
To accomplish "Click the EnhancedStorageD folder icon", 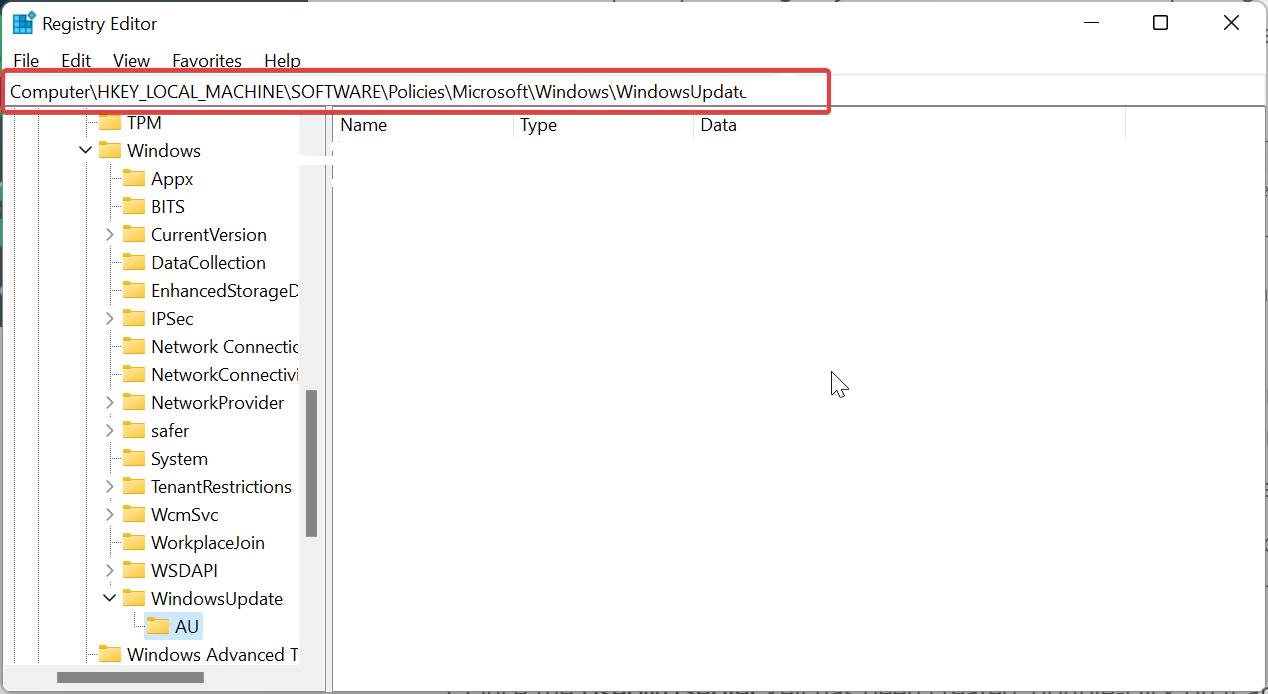I will point(134,291).
